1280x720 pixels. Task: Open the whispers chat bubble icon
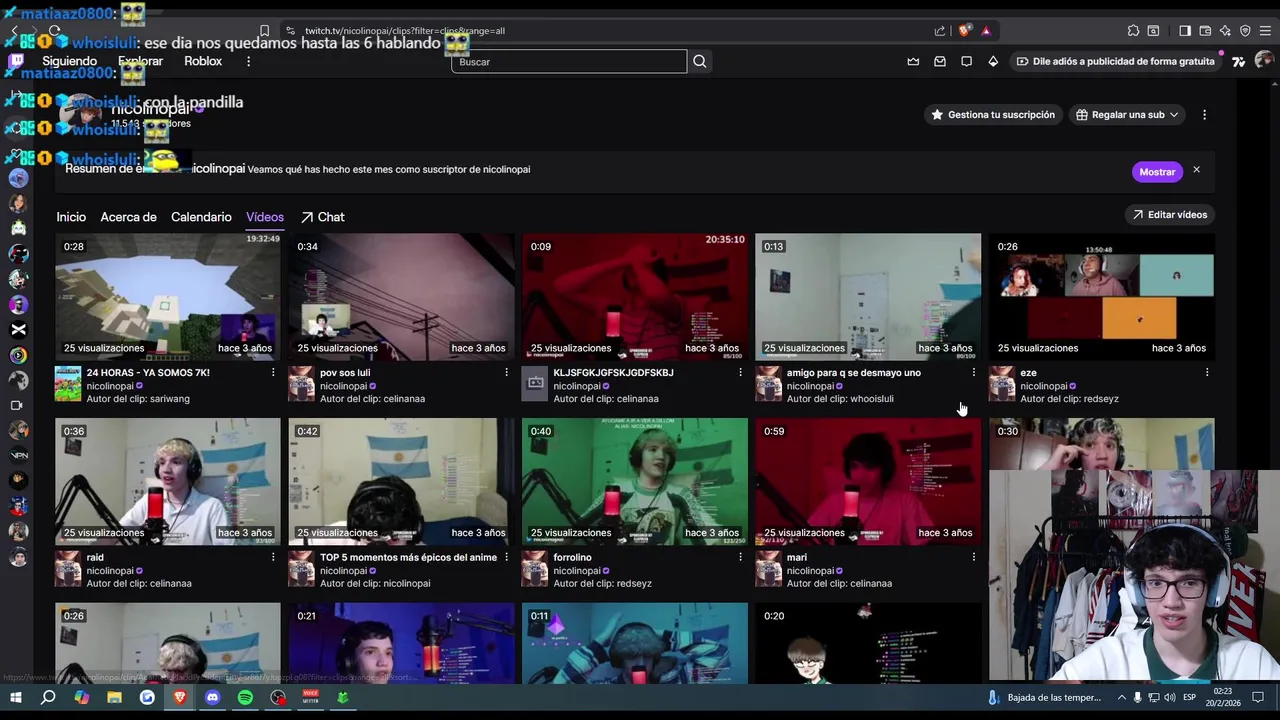(966, 61)
